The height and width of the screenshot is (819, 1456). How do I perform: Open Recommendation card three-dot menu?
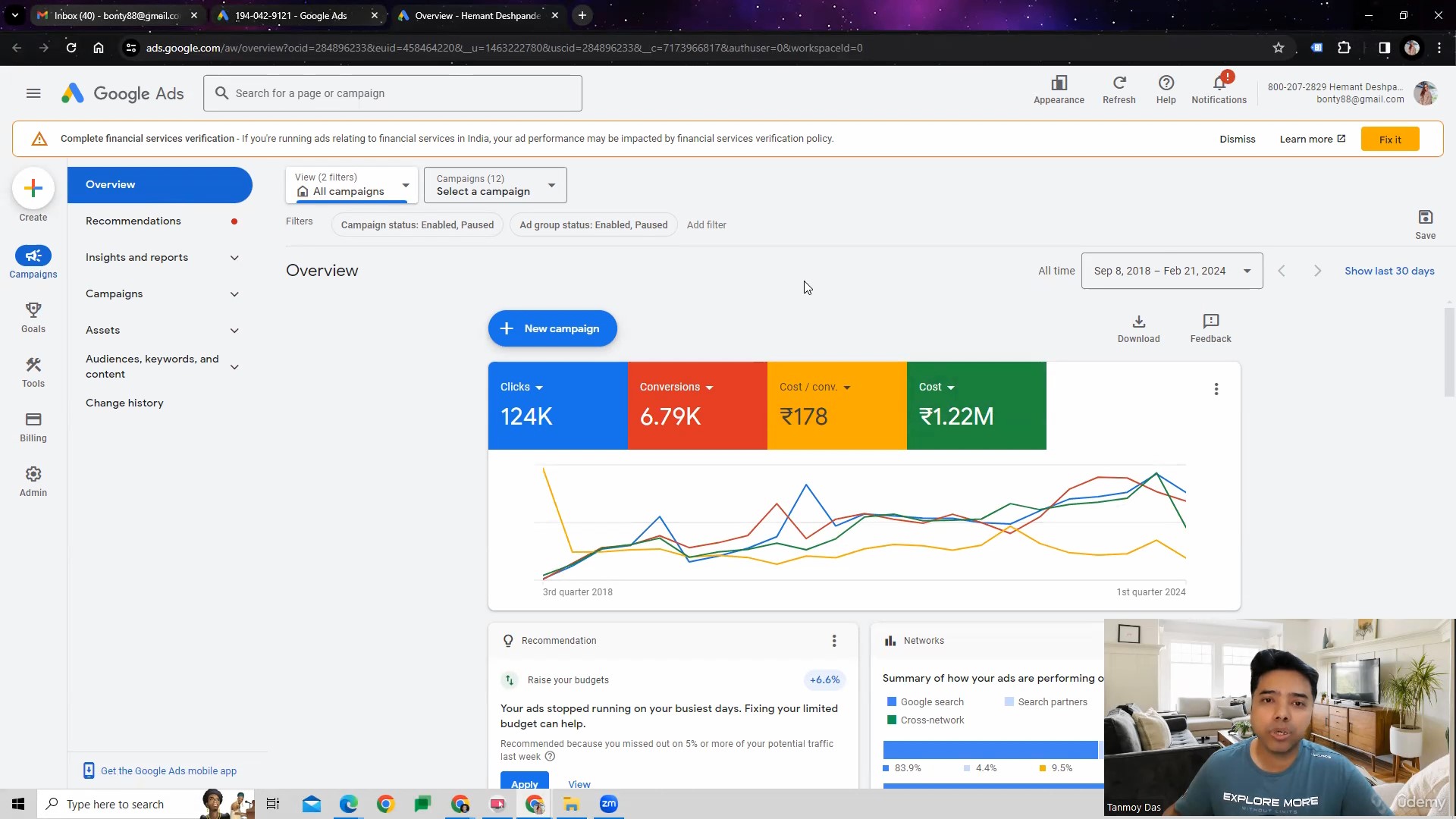coord(834,641)
